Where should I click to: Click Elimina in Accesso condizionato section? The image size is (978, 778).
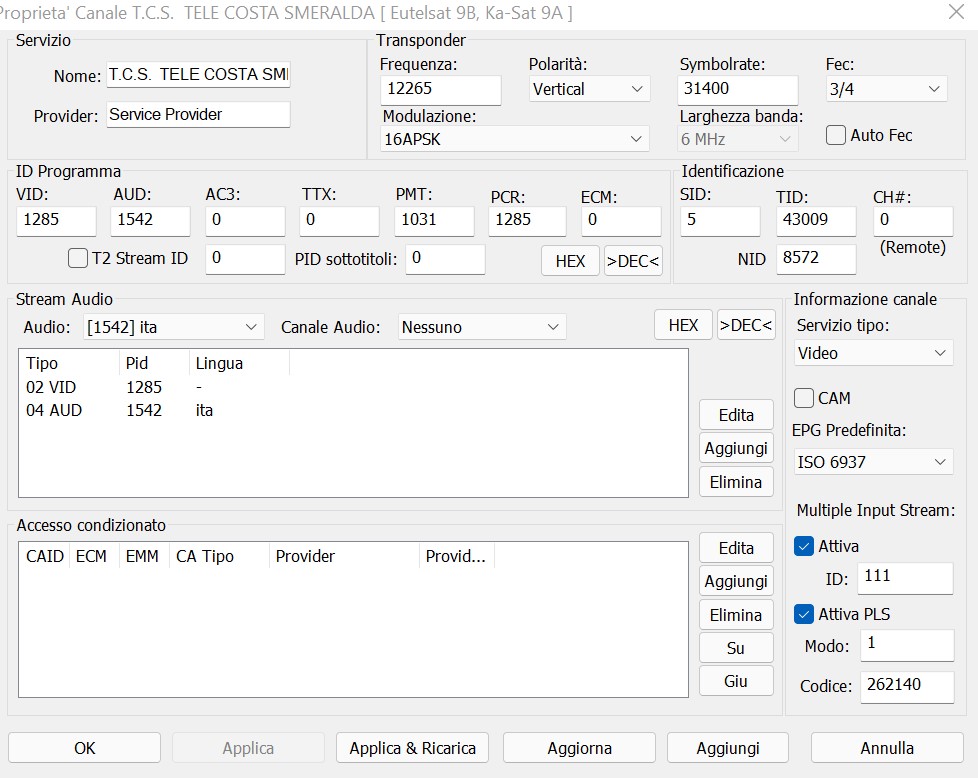pos(736,615)
